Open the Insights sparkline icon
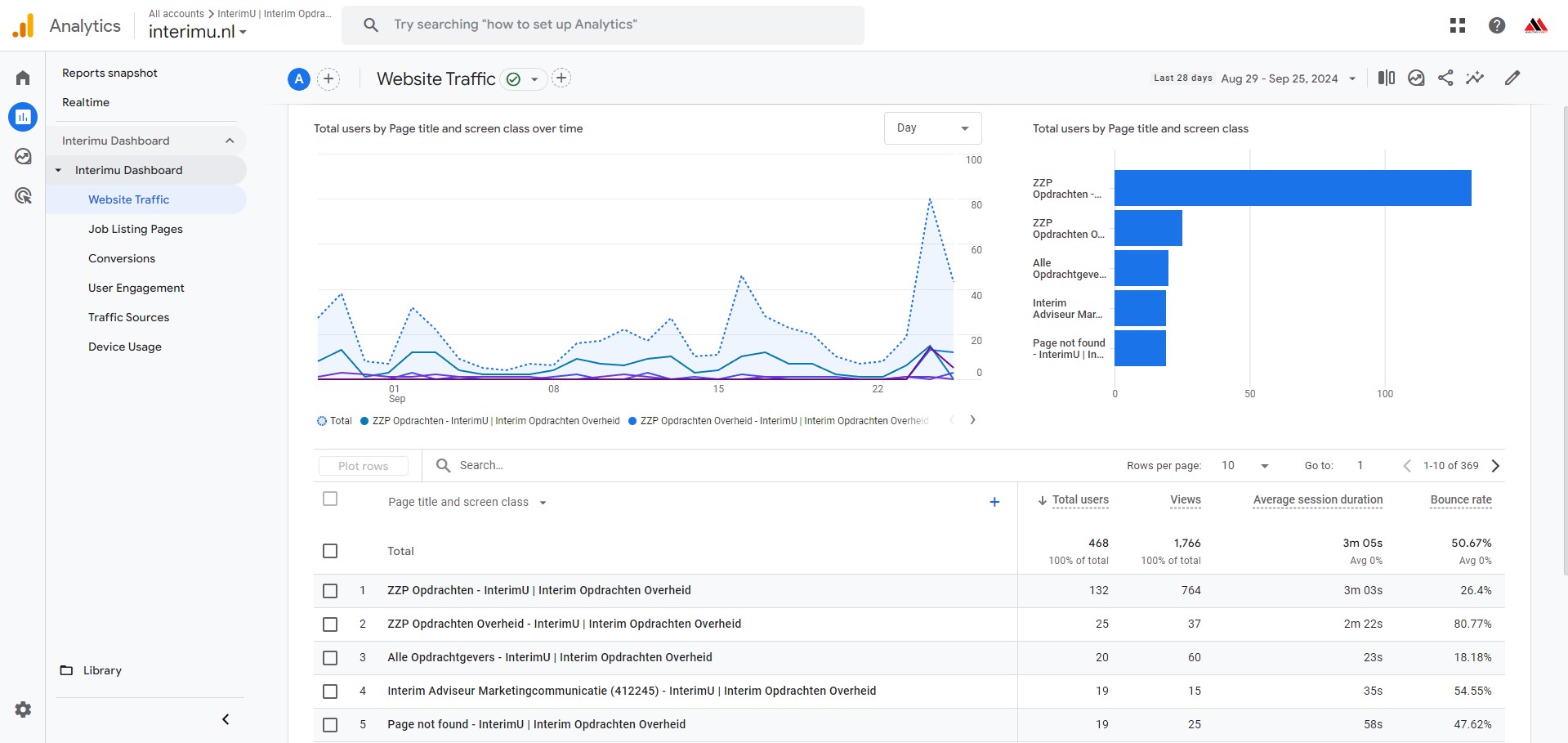 [x=1475, y=78]
